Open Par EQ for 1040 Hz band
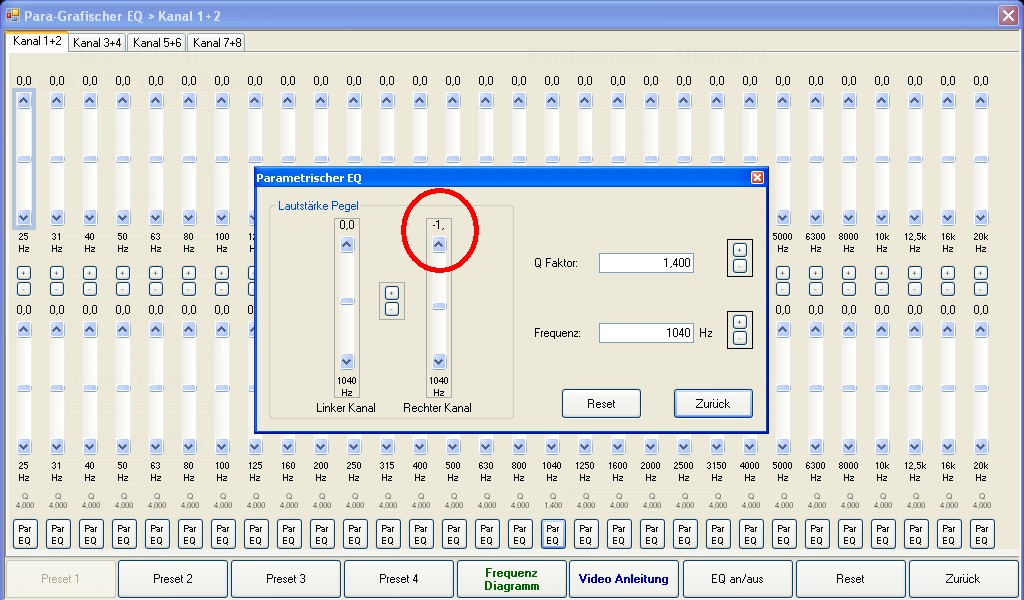The image size is (1024, 600). pyautogui.click(x=552, y=534)
